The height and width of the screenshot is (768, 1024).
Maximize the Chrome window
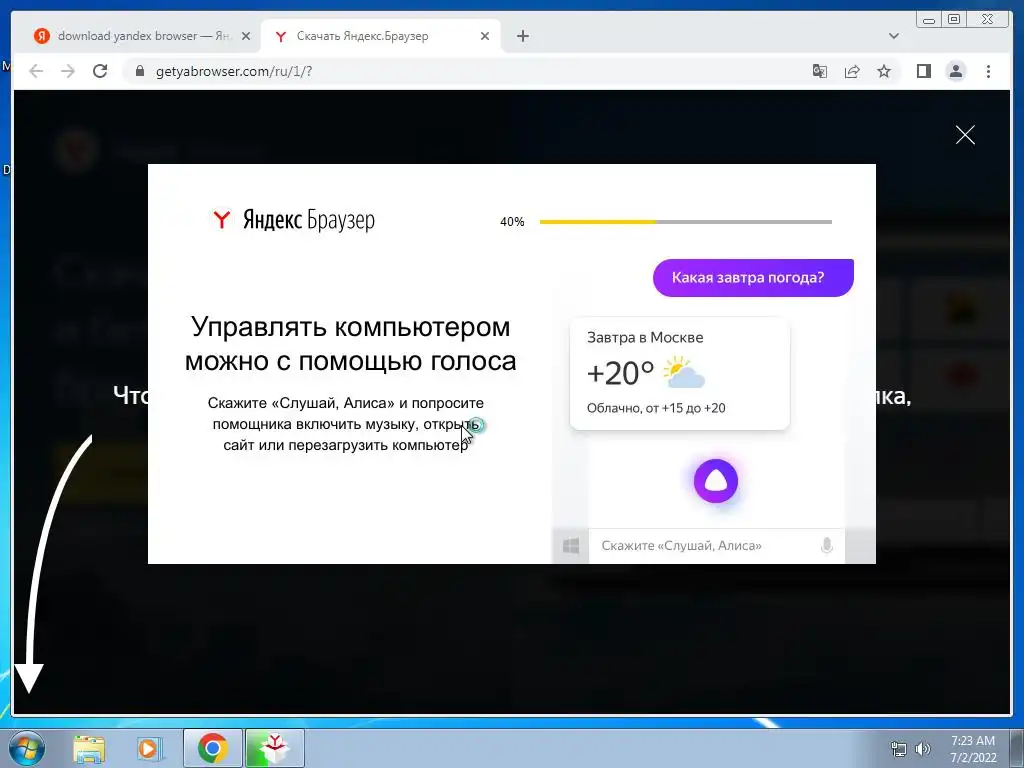[954, 20]
